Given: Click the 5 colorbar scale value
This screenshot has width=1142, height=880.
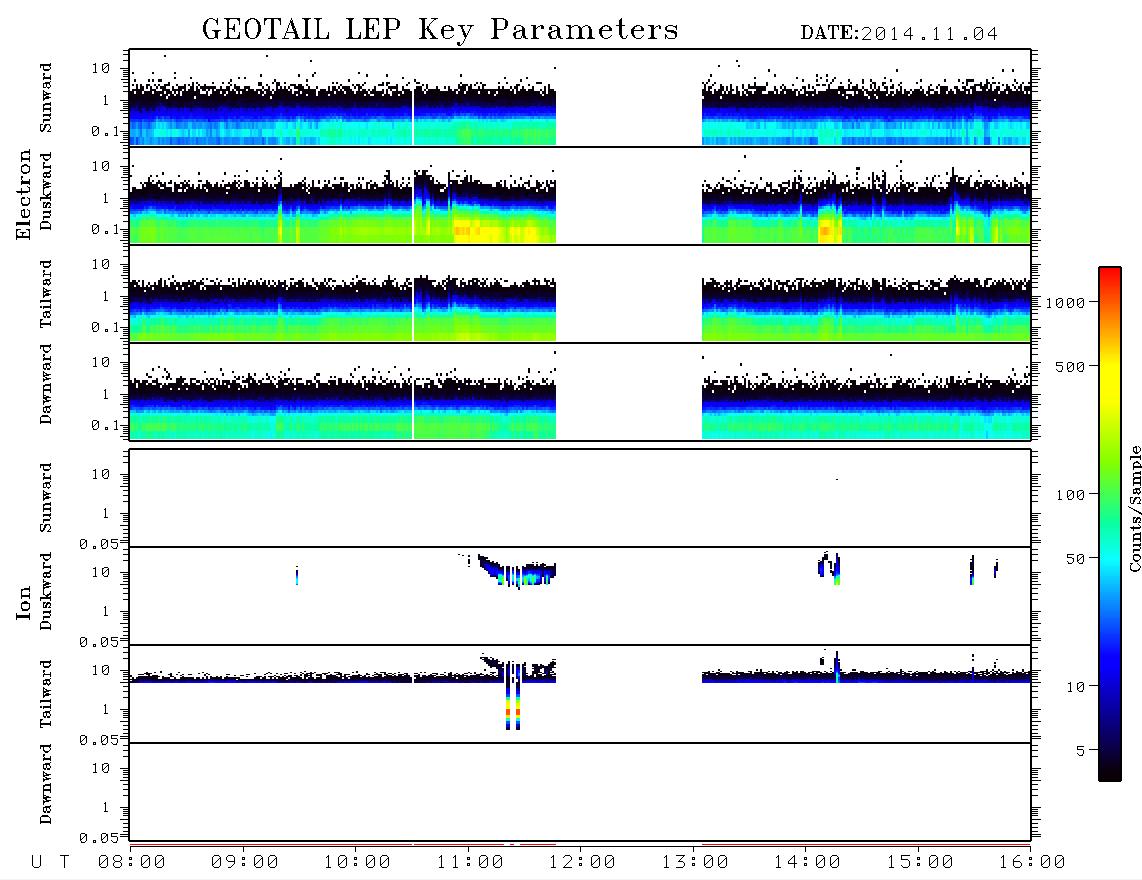Looking at the screenshot, I should click(1081, 751).
